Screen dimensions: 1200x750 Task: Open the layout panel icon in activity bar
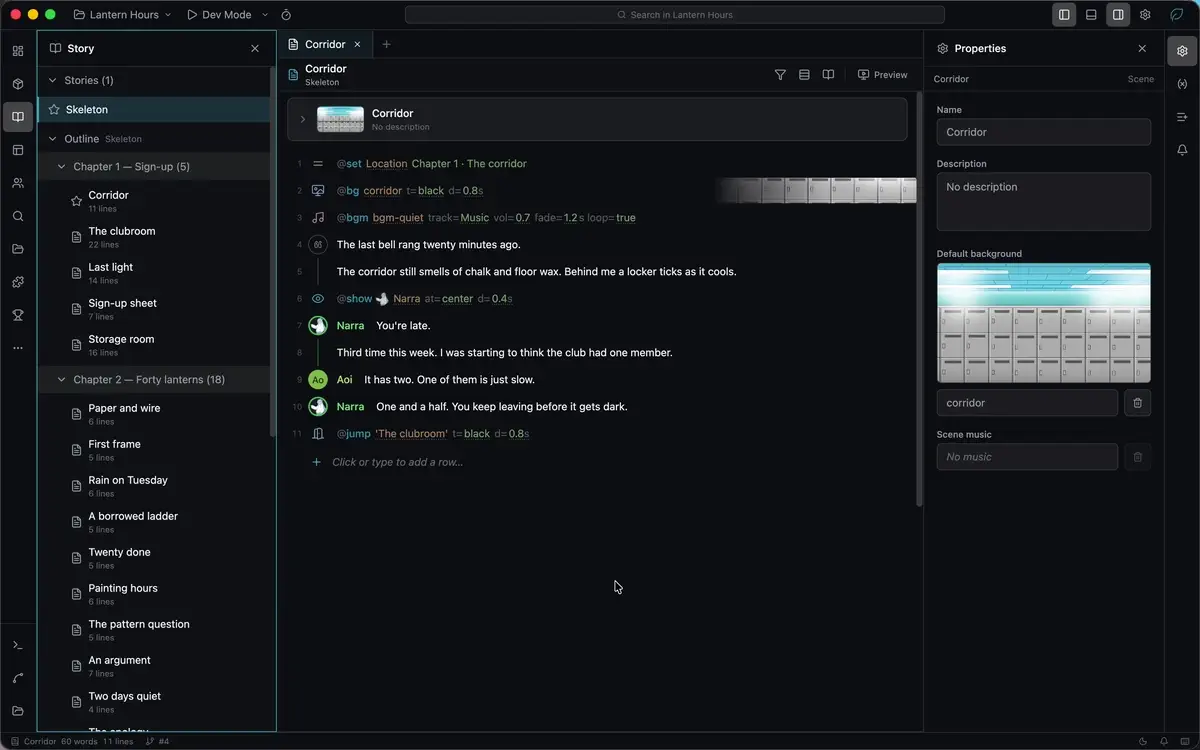point(18,150)
